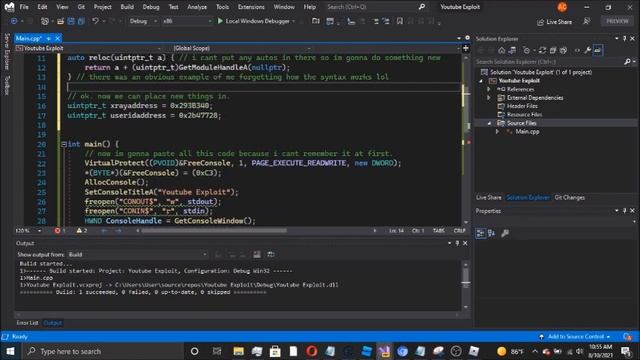Screen dimensions: 640x360
Task: Click the switch views icon in Solution Explorer
Action: click(x=512, y=50)
